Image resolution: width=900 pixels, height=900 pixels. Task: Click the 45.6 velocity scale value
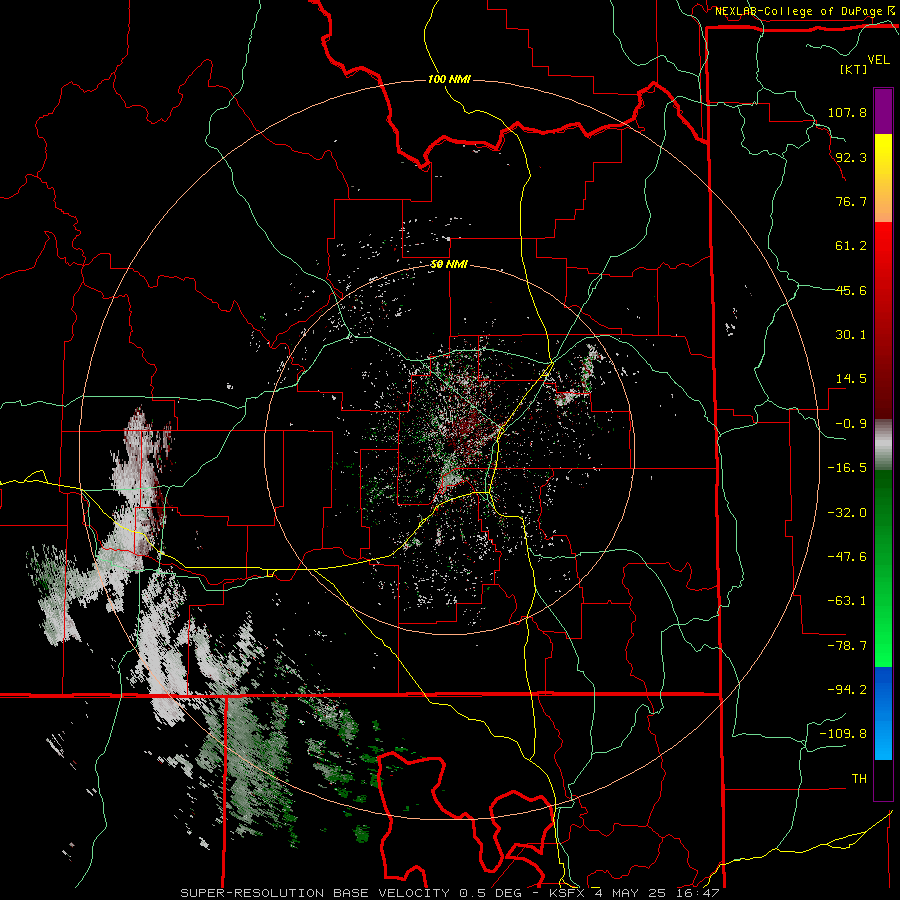pos(851,290)
